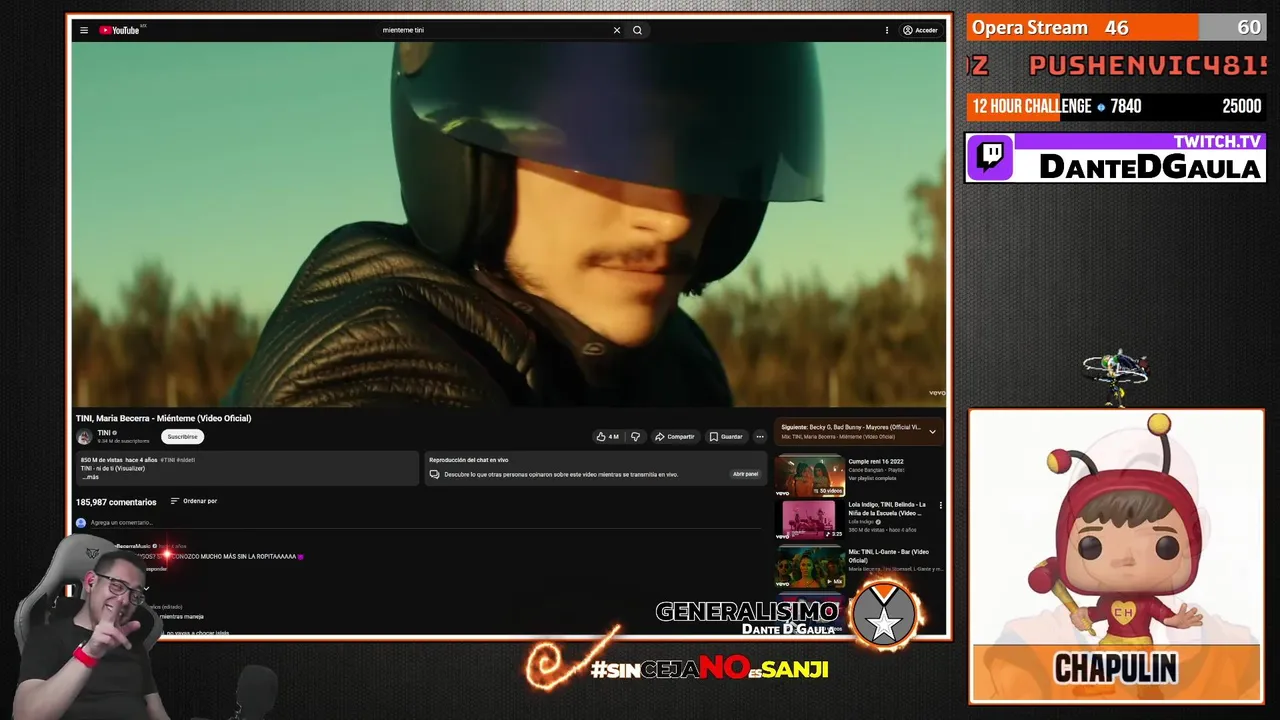Expand the Siguiente queue chevron
1280x720 pixels.
pos(932,432)
